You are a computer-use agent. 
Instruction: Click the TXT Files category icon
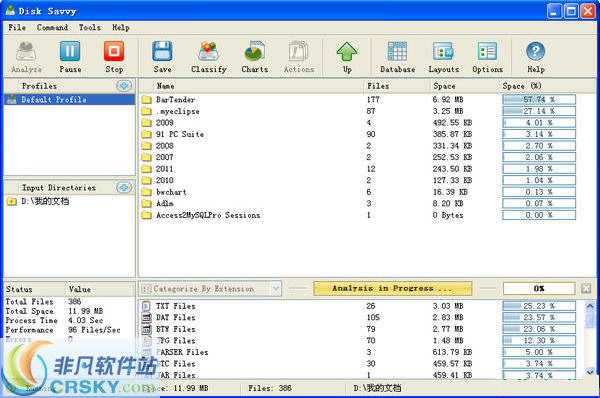tap(146, 306)
